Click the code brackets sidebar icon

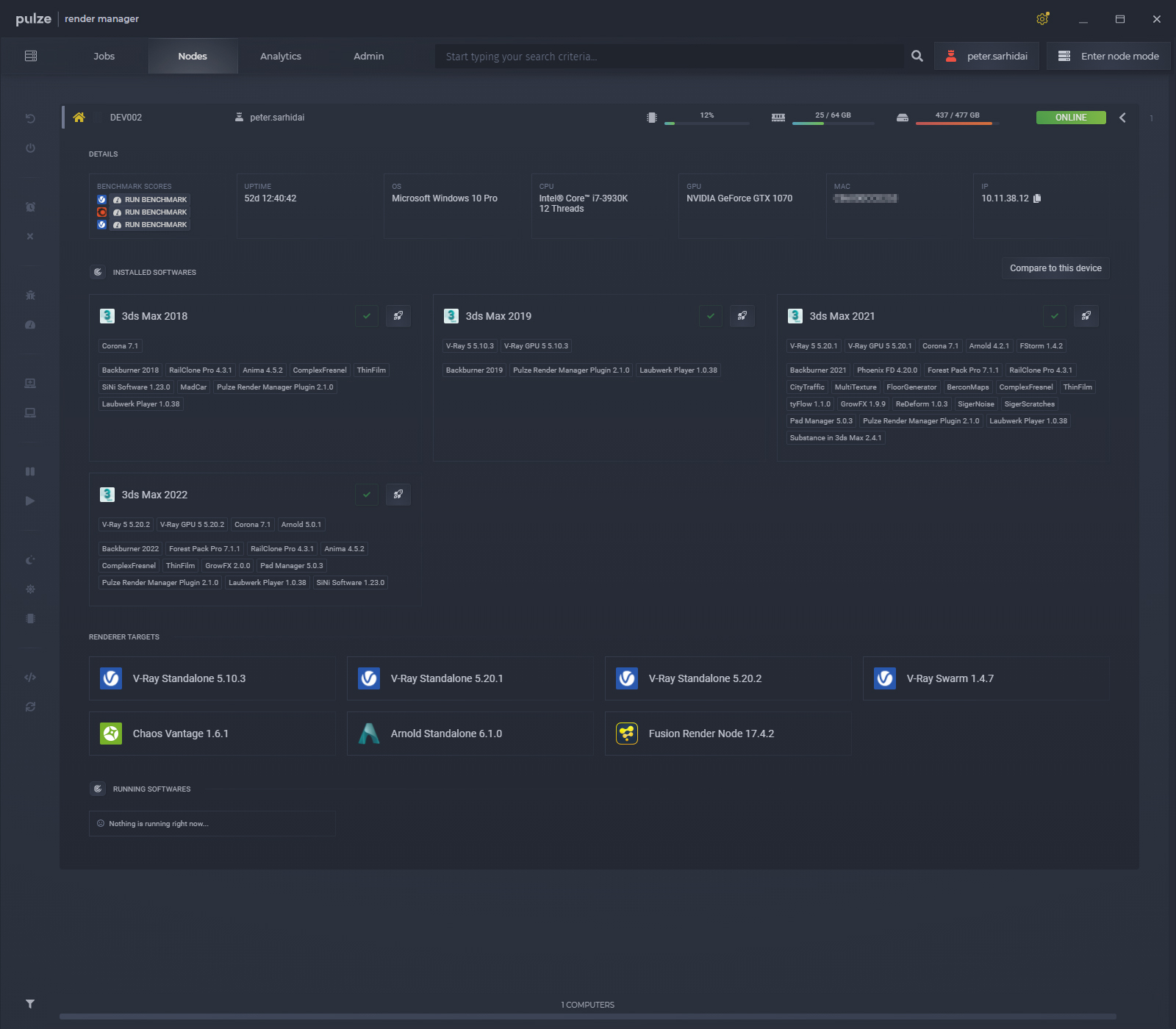(30, 677)
